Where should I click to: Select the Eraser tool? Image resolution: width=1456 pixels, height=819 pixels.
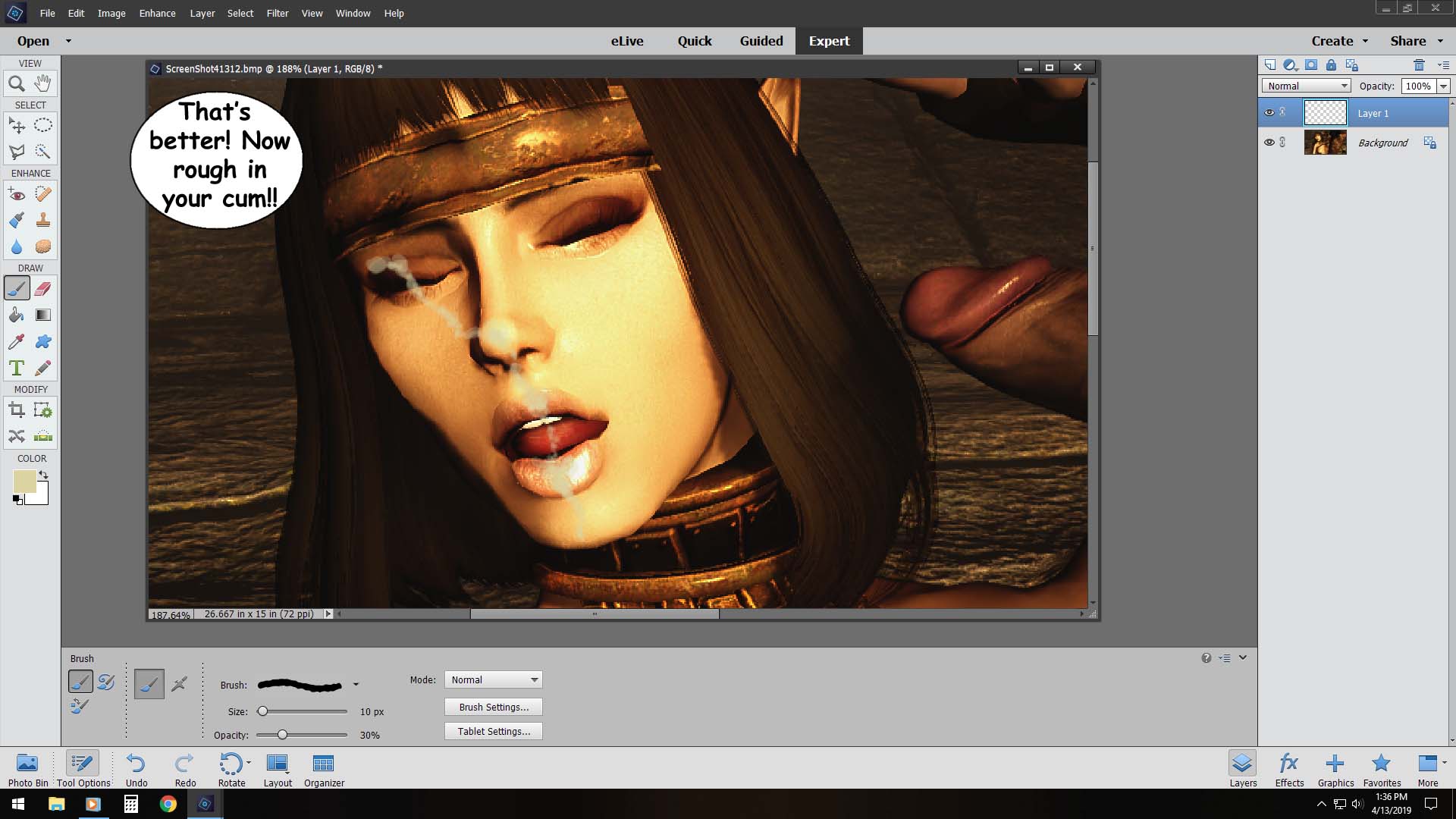pos(43,288)
